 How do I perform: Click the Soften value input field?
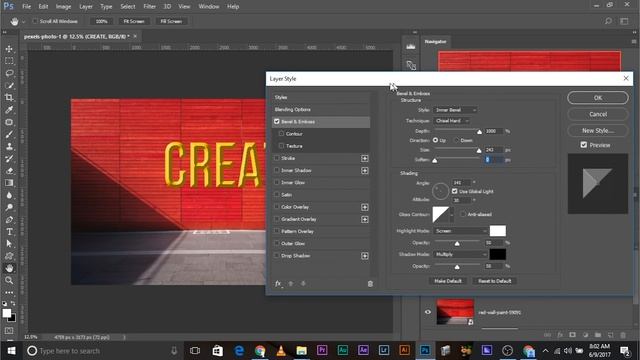click(x=493, y=160)
